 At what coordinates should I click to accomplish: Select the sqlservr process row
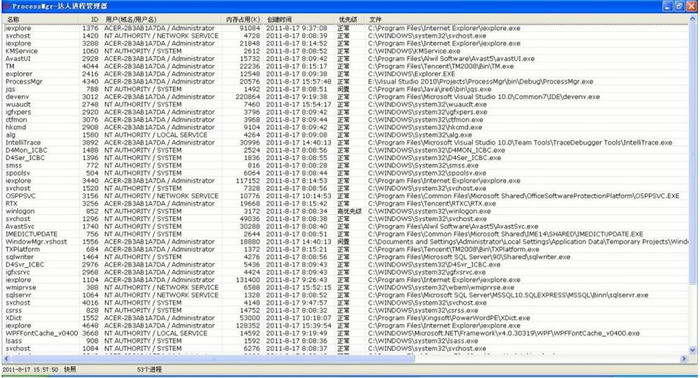(346, 295)
